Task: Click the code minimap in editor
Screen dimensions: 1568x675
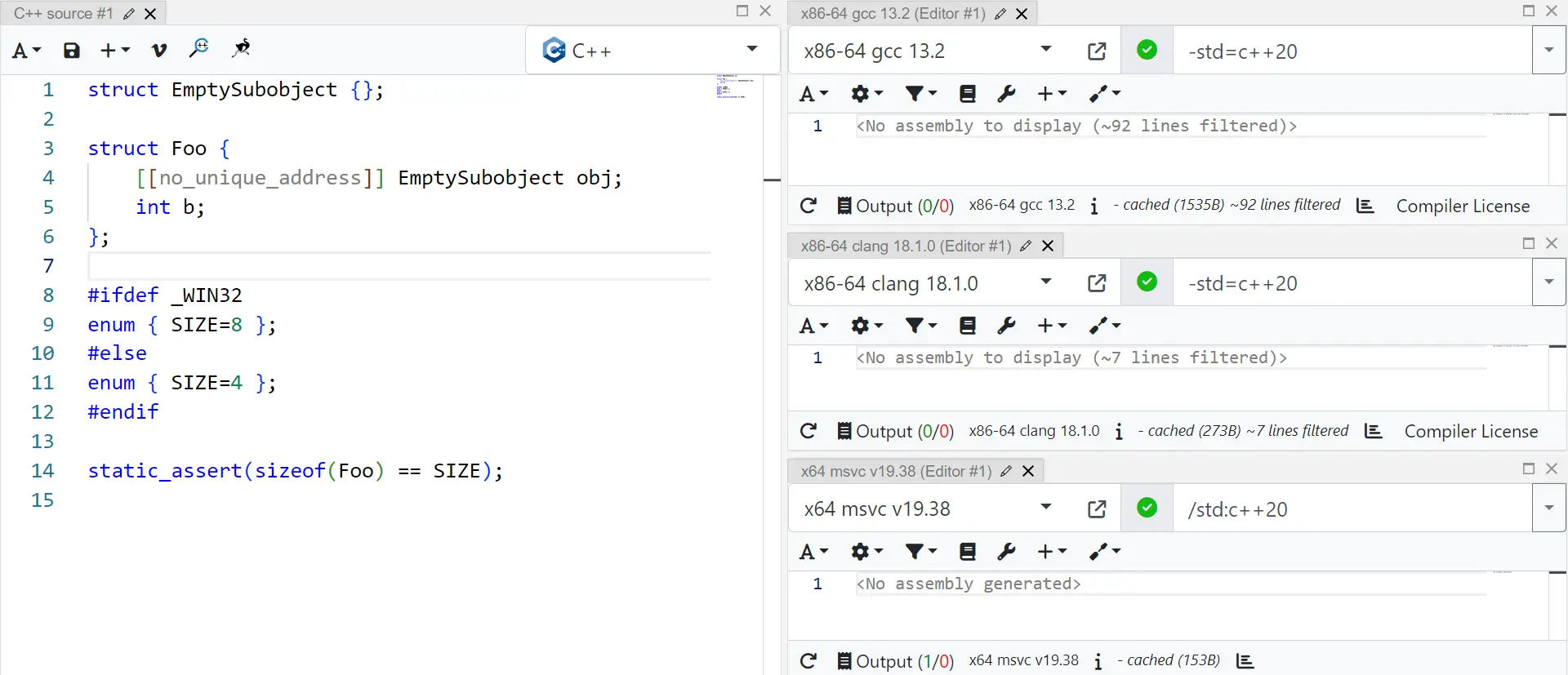Action: (x=733, y=87)
